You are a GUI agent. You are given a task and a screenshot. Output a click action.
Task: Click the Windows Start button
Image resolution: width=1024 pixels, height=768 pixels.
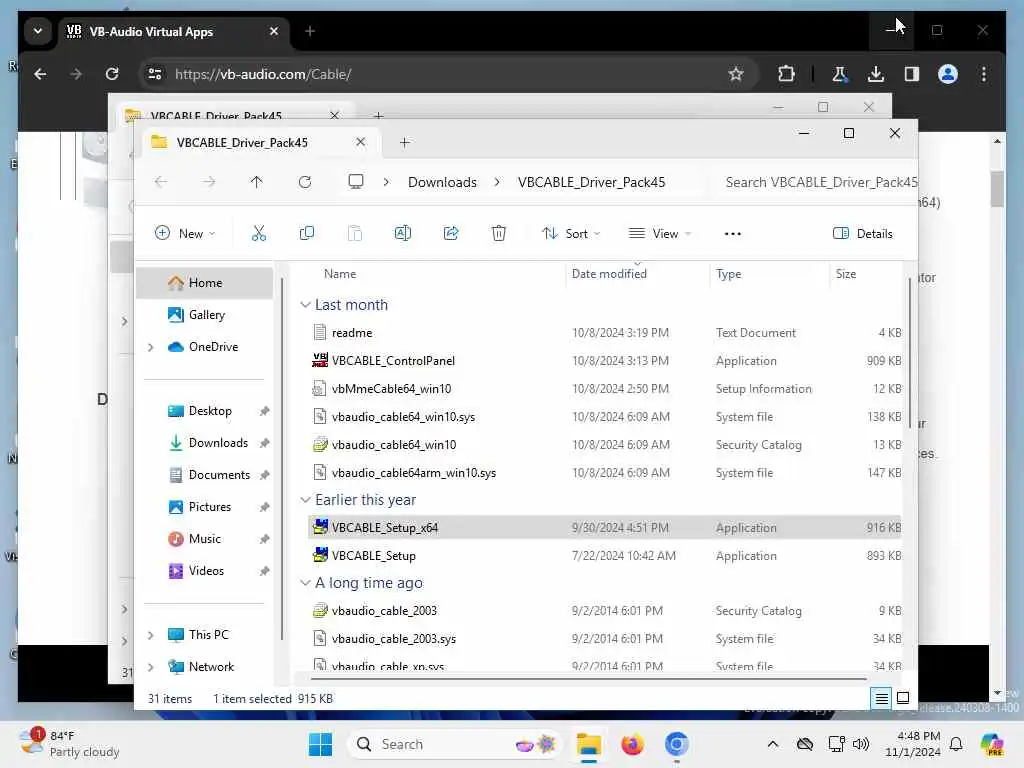tap(320, 744)
